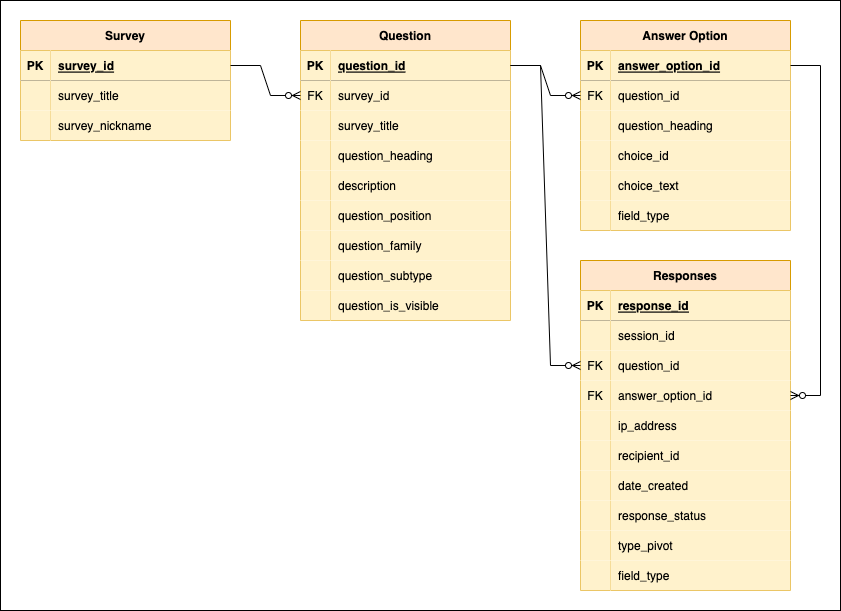Image resolution: width=841 pixels, height=611 pixels.
Task: Click the survey_nickname field
Action: click(100, 125)
